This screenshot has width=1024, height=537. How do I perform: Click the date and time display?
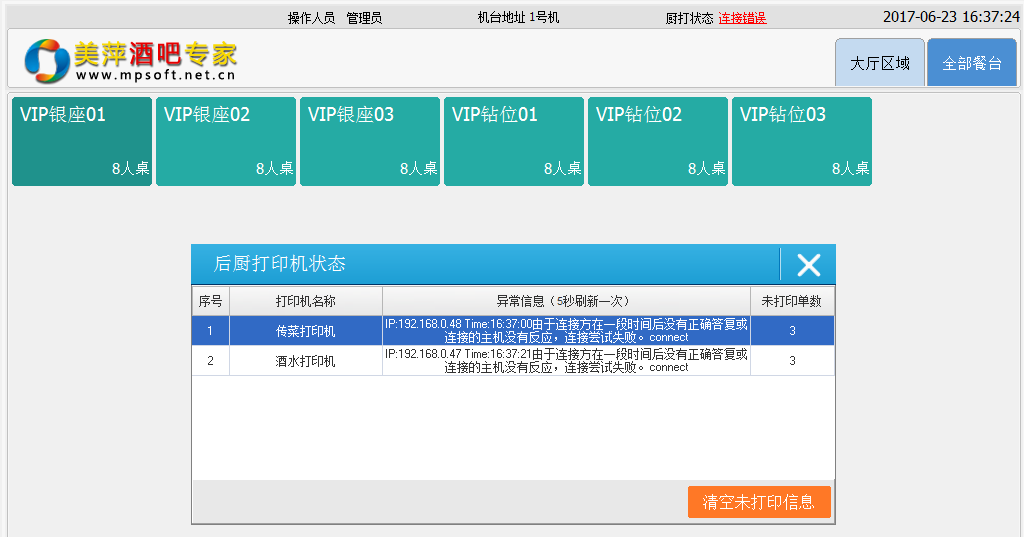pos(950,17)
